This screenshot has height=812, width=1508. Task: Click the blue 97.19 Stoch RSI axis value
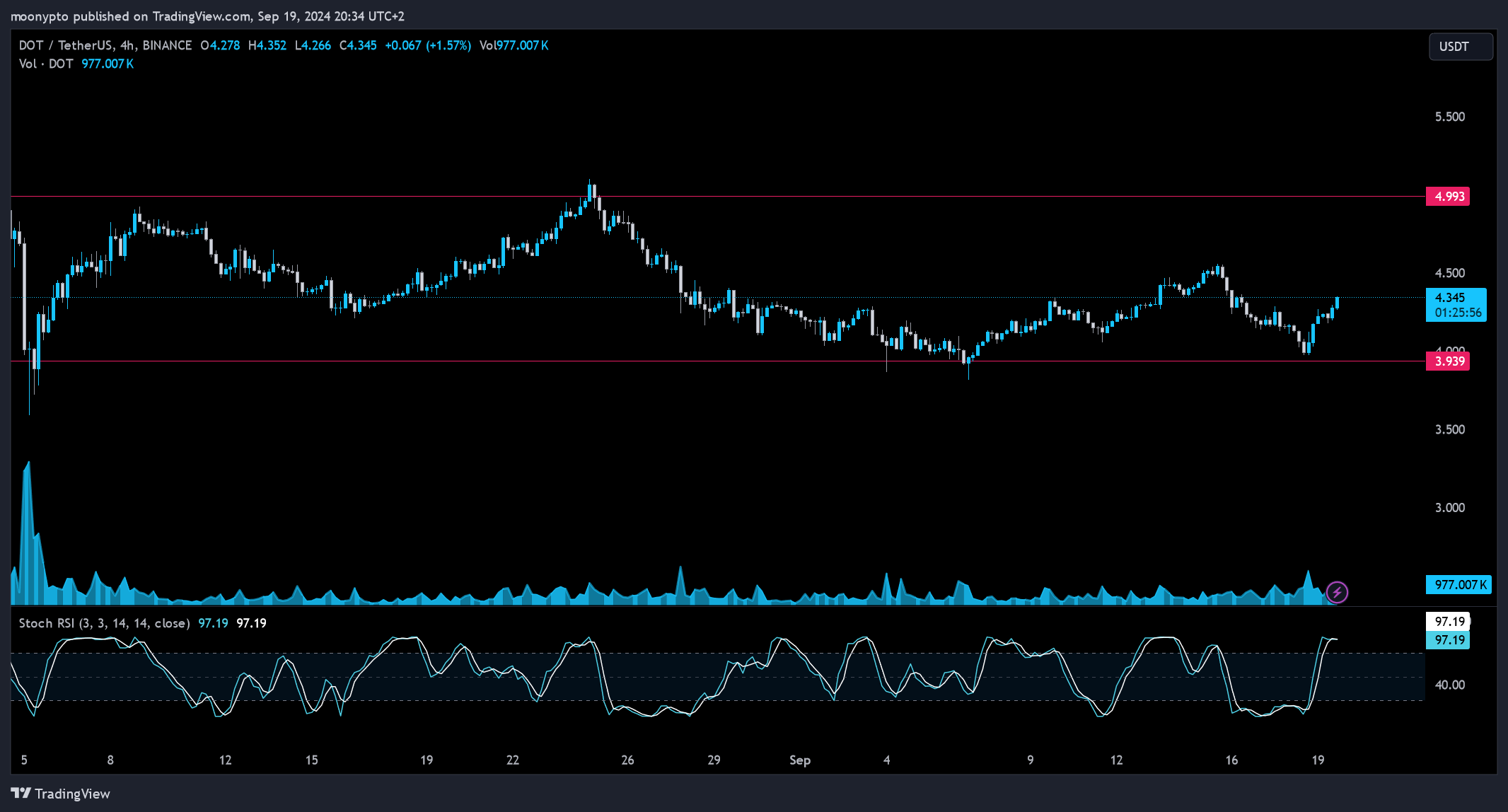(x=1448, y=640)
